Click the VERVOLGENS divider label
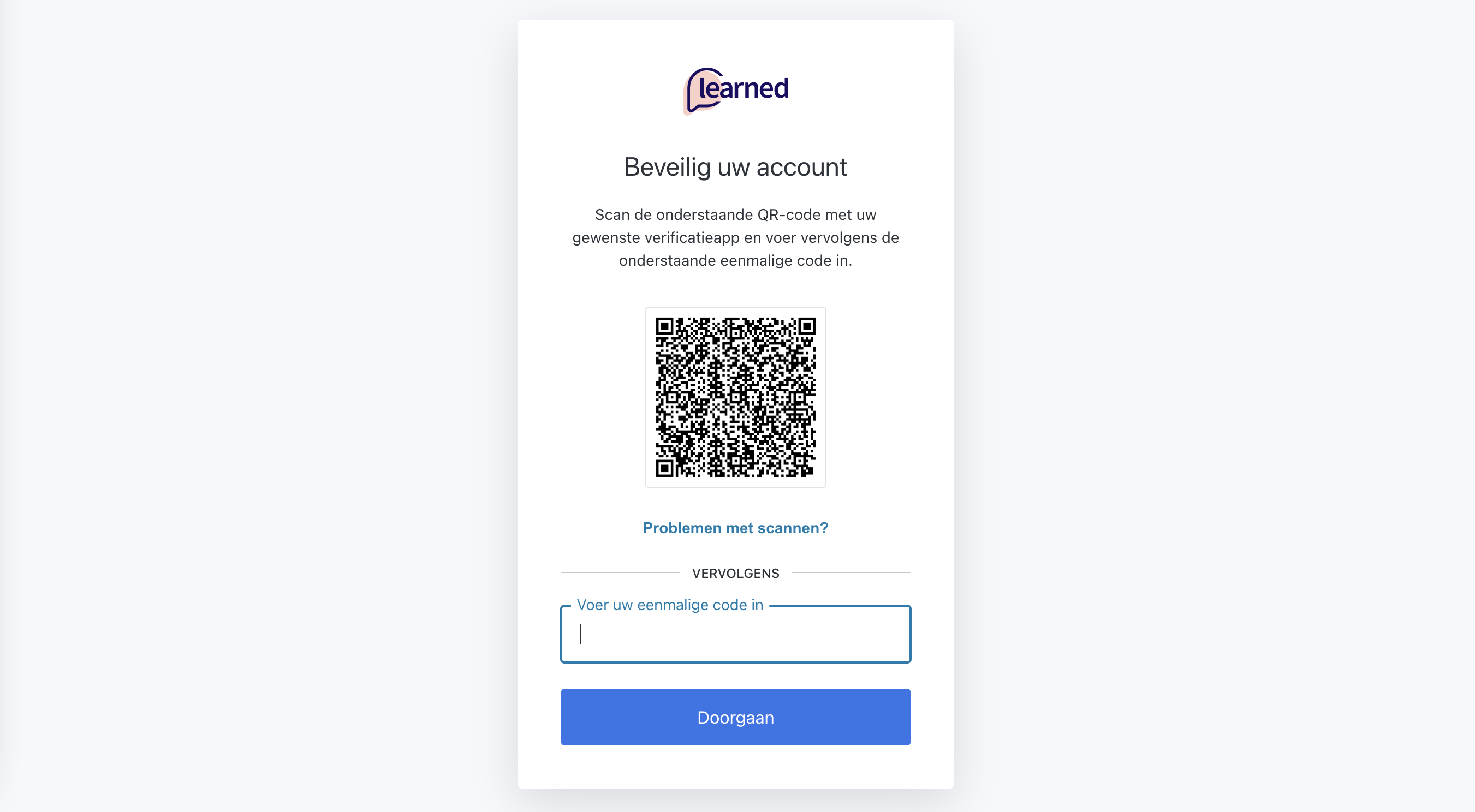Screen dimensions: 1475x812 735,573
